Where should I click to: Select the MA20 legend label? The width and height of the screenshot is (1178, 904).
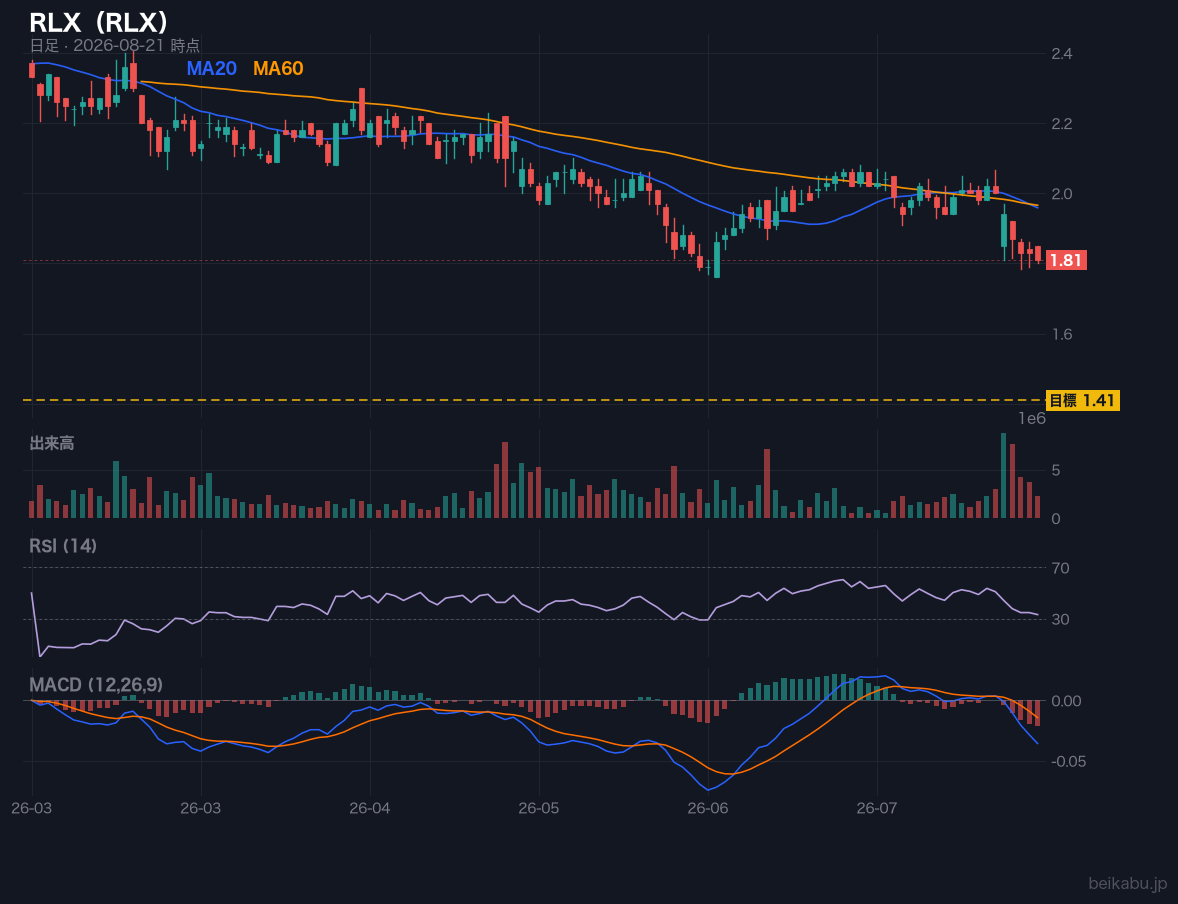pos(211,68)
